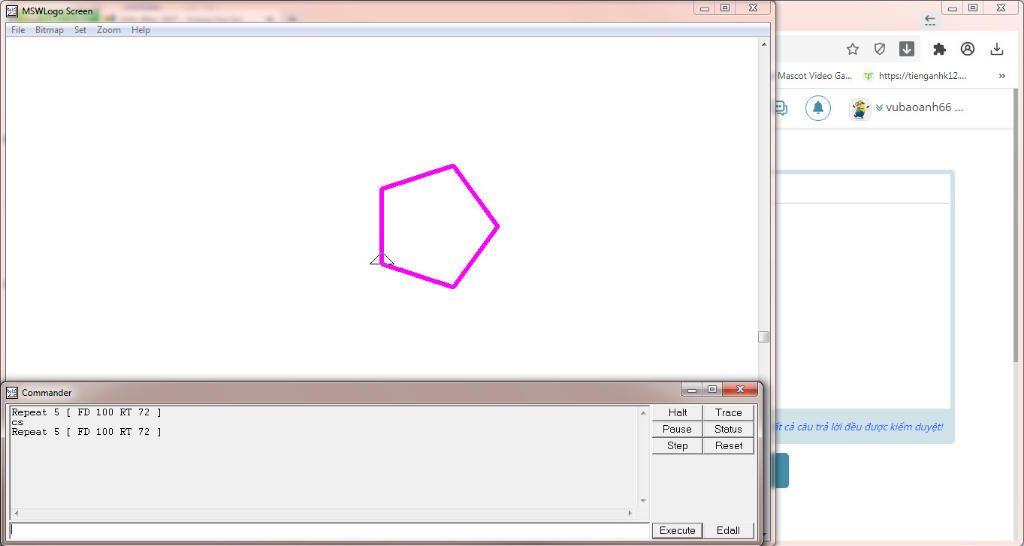Click the scroll up arrow of MSWLogo canvas

tap(763, 44)
